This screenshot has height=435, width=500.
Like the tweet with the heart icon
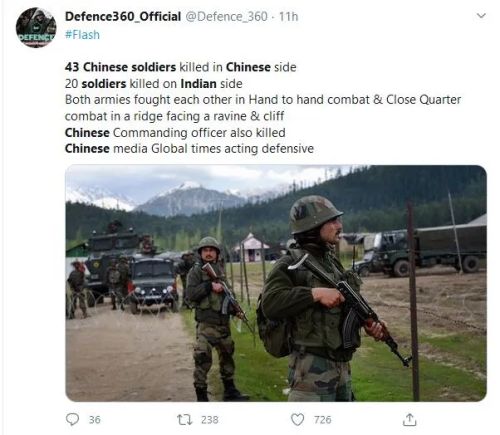click(297, 419)
